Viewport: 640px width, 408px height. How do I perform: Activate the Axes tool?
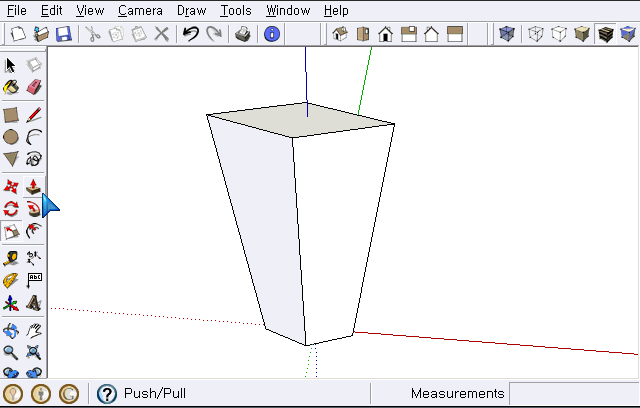click(11, 304)
